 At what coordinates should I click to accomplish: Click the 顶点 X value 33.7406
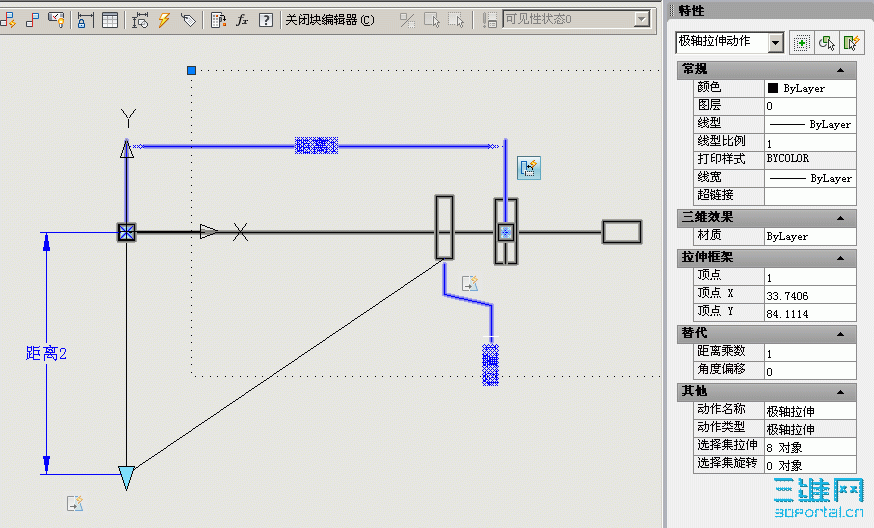coord(810,295)
